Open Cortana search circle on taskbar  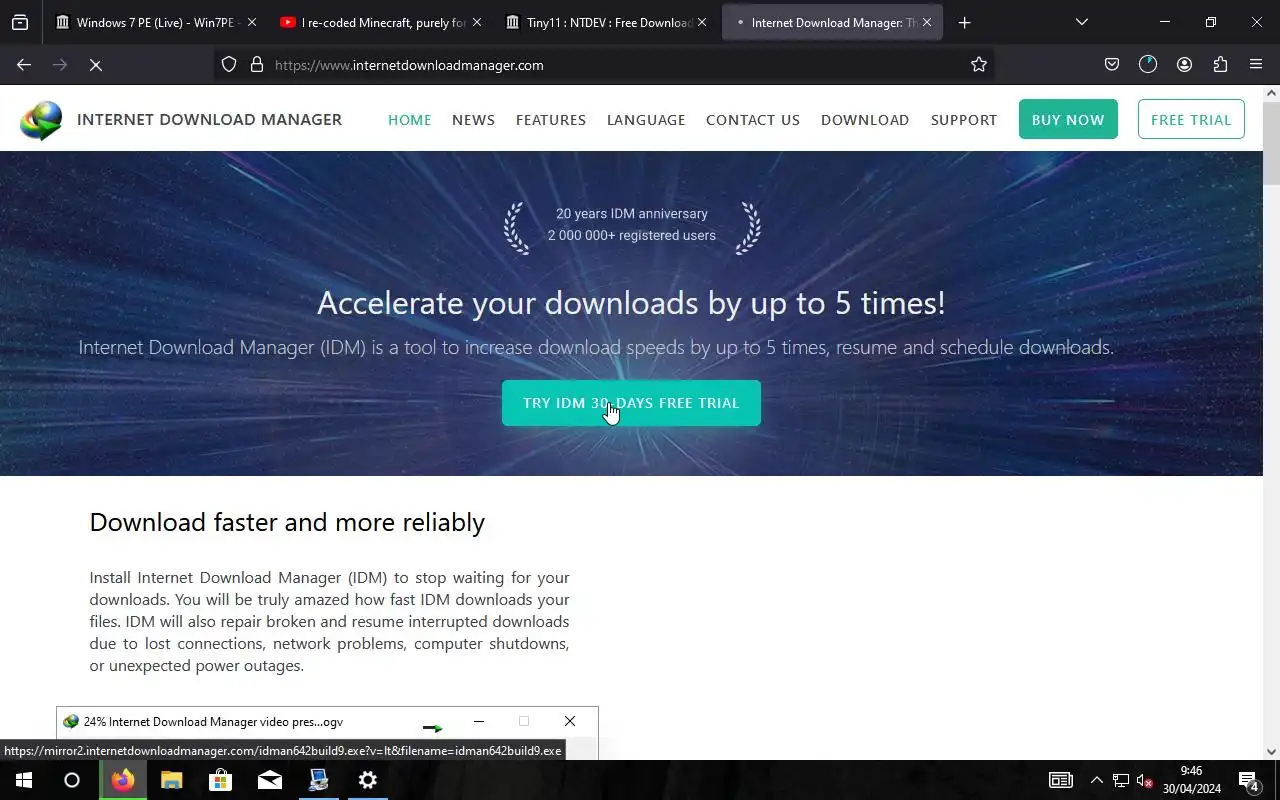point(72,780)
